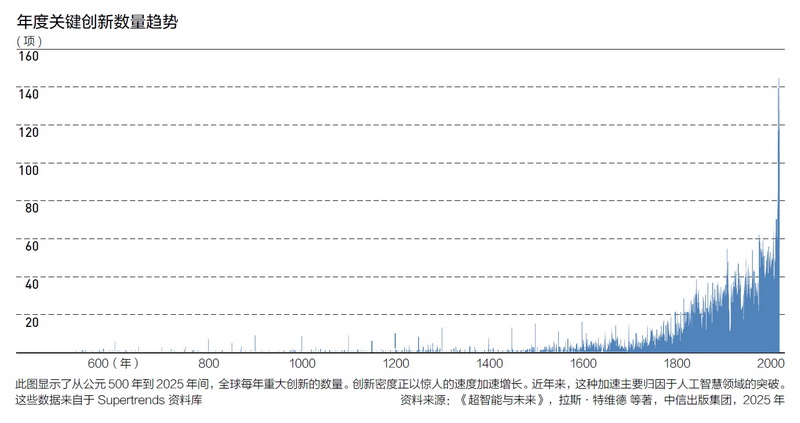
Task: Click the x-axis label 1400
Action: pyautogui.click(x=490, y=364)
